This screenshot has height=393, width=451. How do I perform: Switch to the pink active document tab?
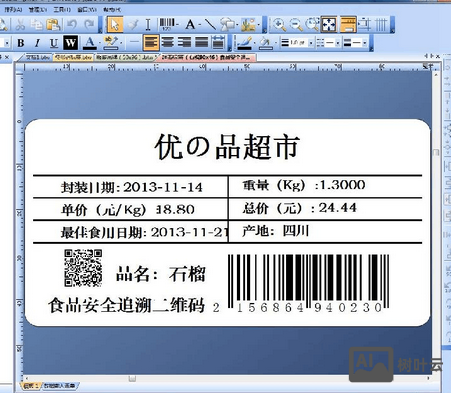coord(206,57)
